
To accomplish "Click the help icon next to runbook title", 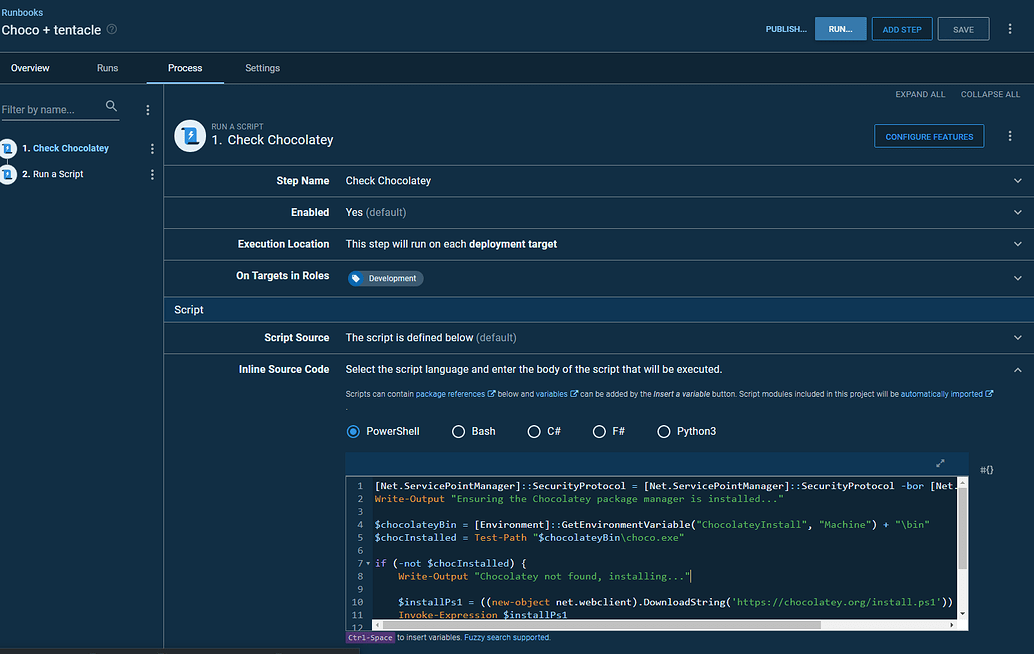I will tap(112, 30).
